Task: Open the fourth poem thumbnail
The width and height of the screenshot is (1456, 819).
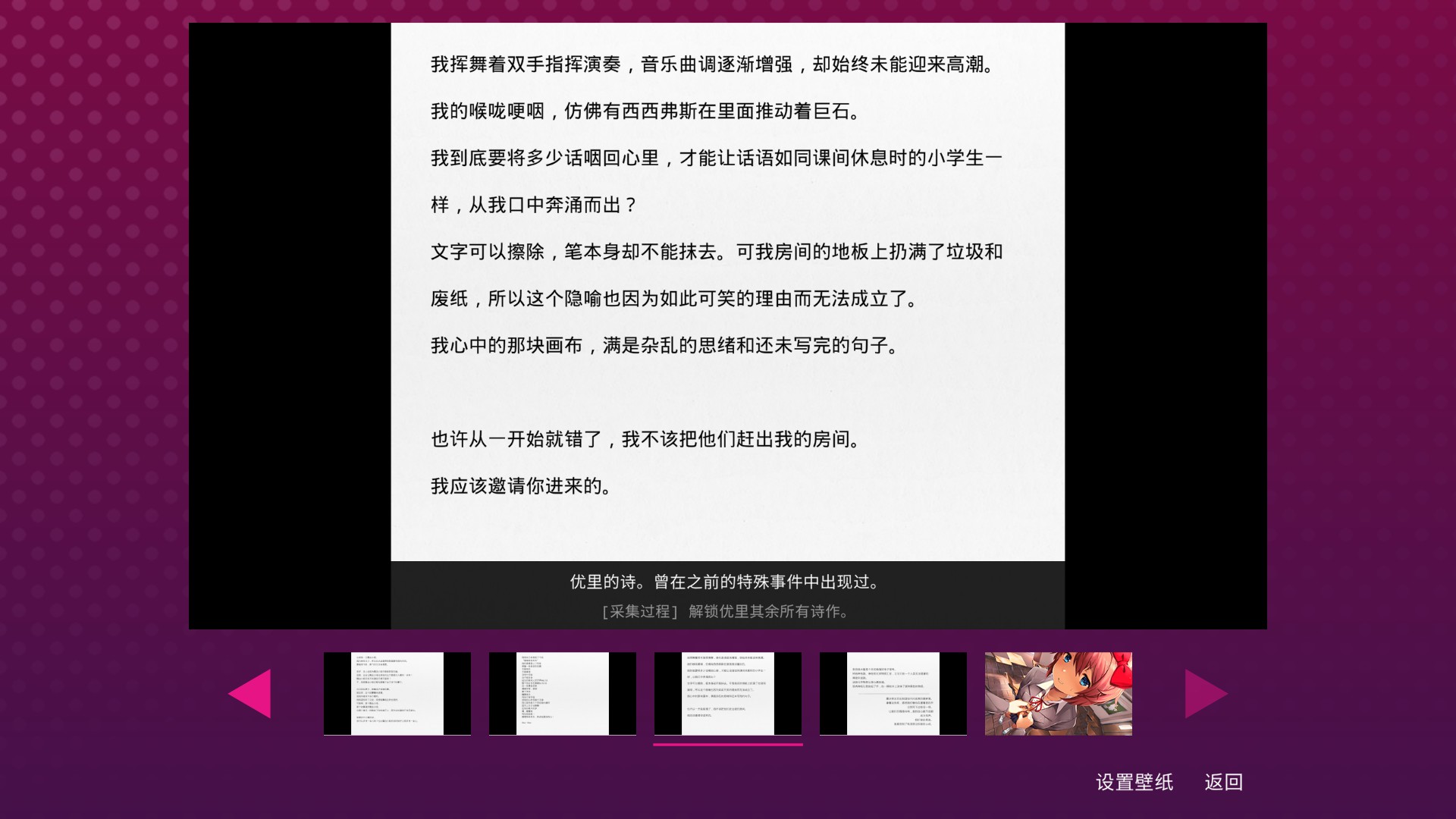Action: [x=893, y=693]
